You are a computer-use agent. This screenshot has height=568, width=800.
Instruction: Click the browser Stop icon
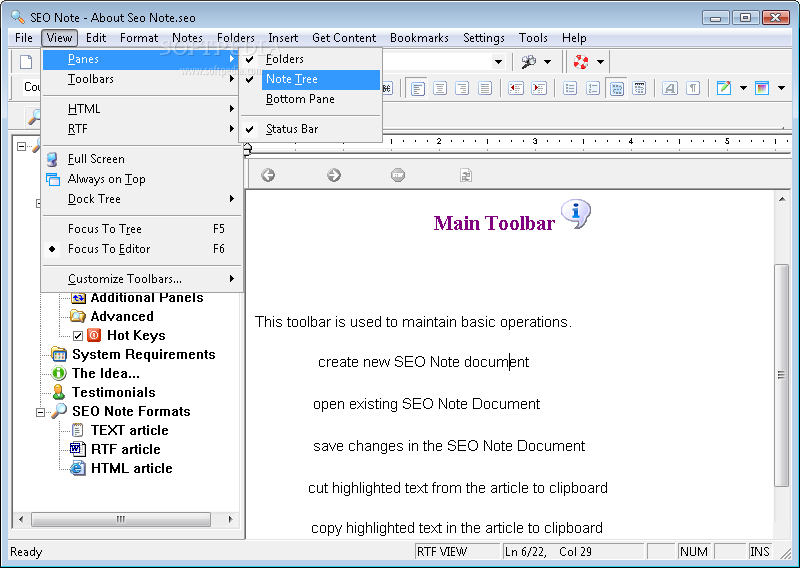pyautogui.click(x=398, y=175)
